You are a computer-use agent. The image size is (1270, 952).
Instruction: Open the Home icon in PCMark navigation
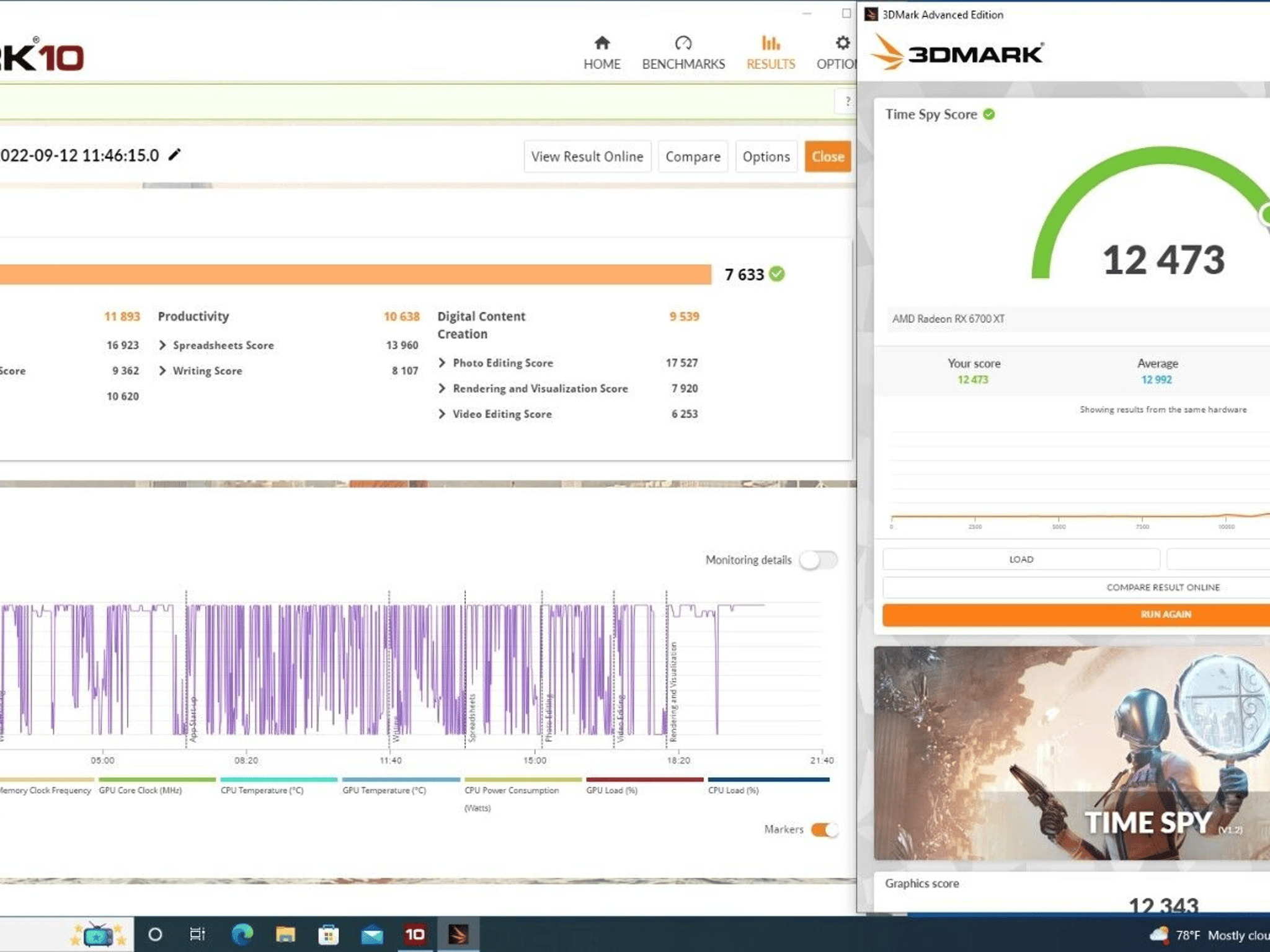coord(602,43)
